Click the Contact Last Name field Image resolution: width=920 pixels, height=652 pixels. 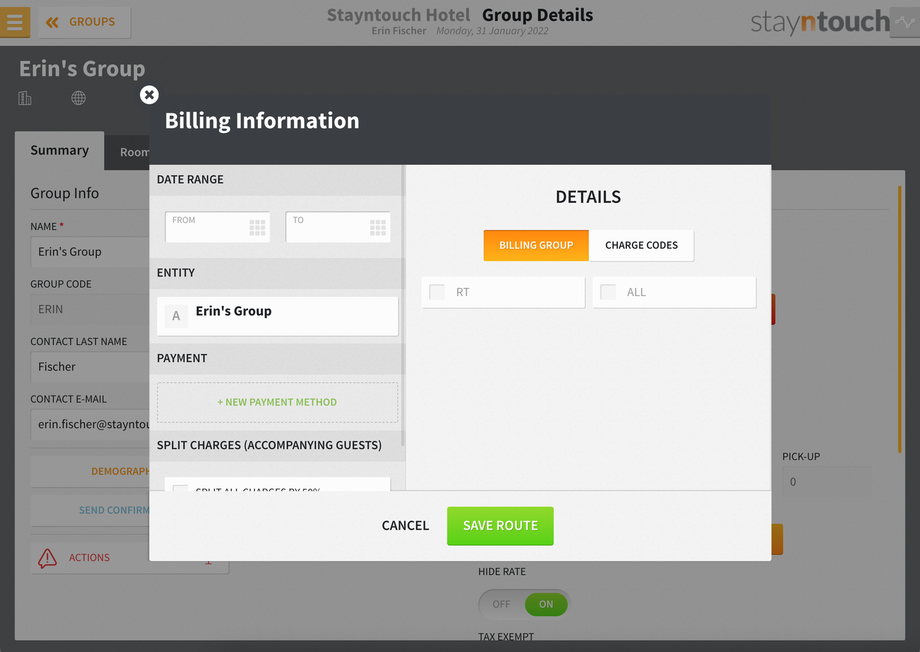(x=90, y=367)
